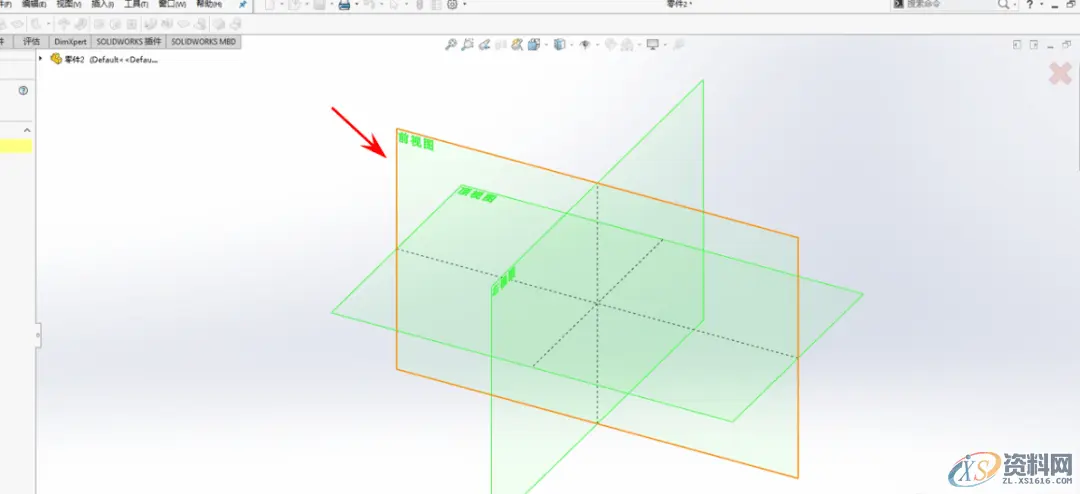Select the 零件2 (Default) tree item
This screenshot has height=494, width=1080.
112,59
